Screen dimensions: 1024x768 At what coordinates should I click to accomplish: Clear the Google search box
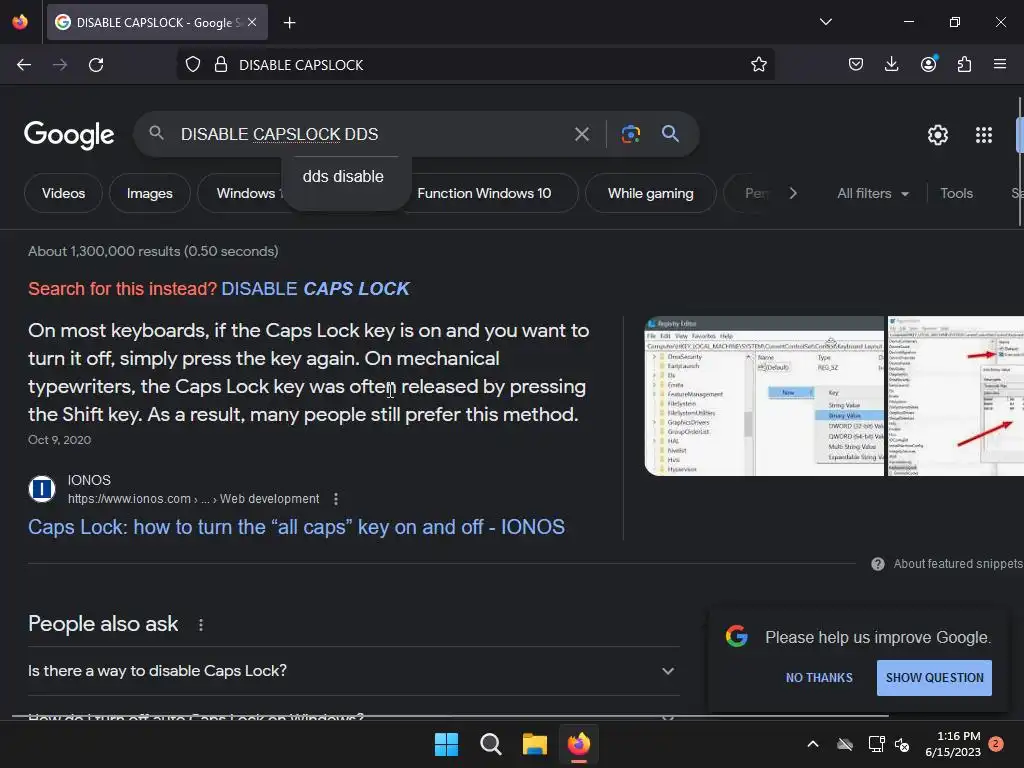(x=581, y=135)
